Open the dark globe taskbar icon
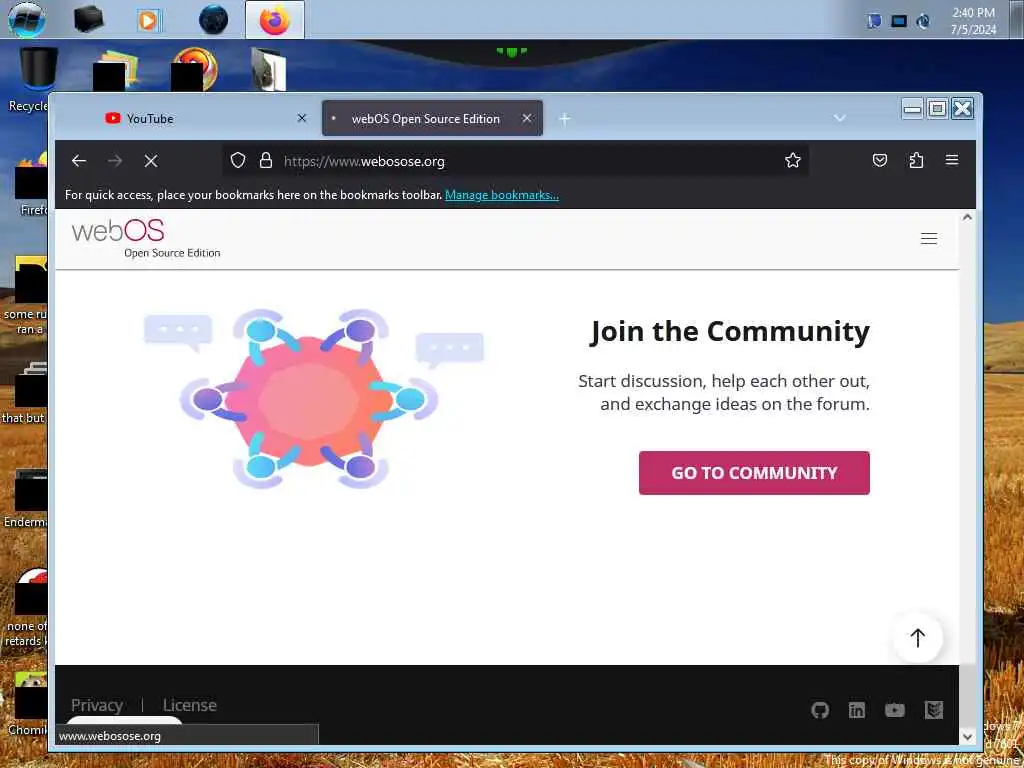Screen dimensions: 1024x768 point(214,20)
